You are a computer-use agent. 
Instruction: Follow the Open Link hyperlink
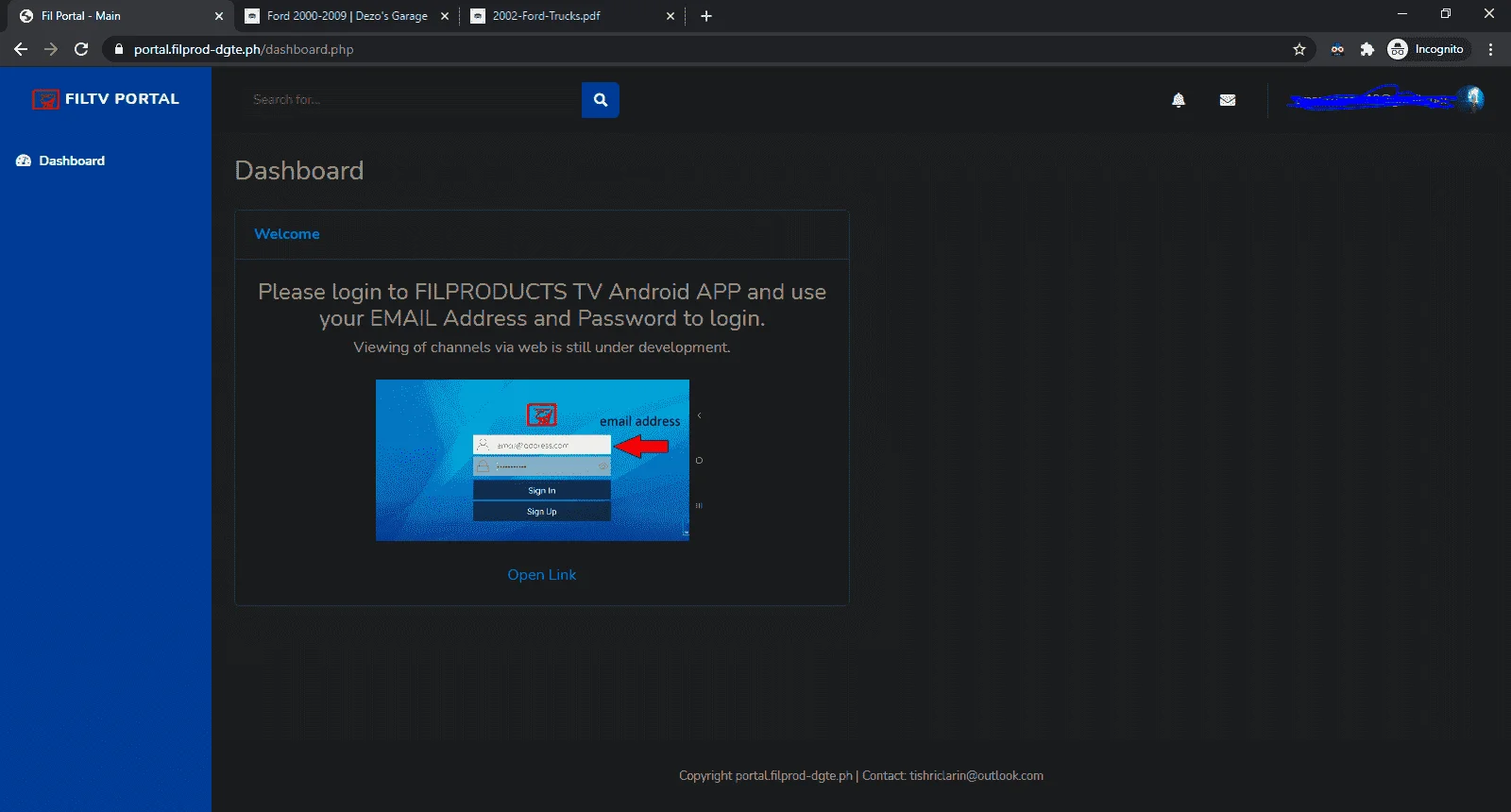542,575
